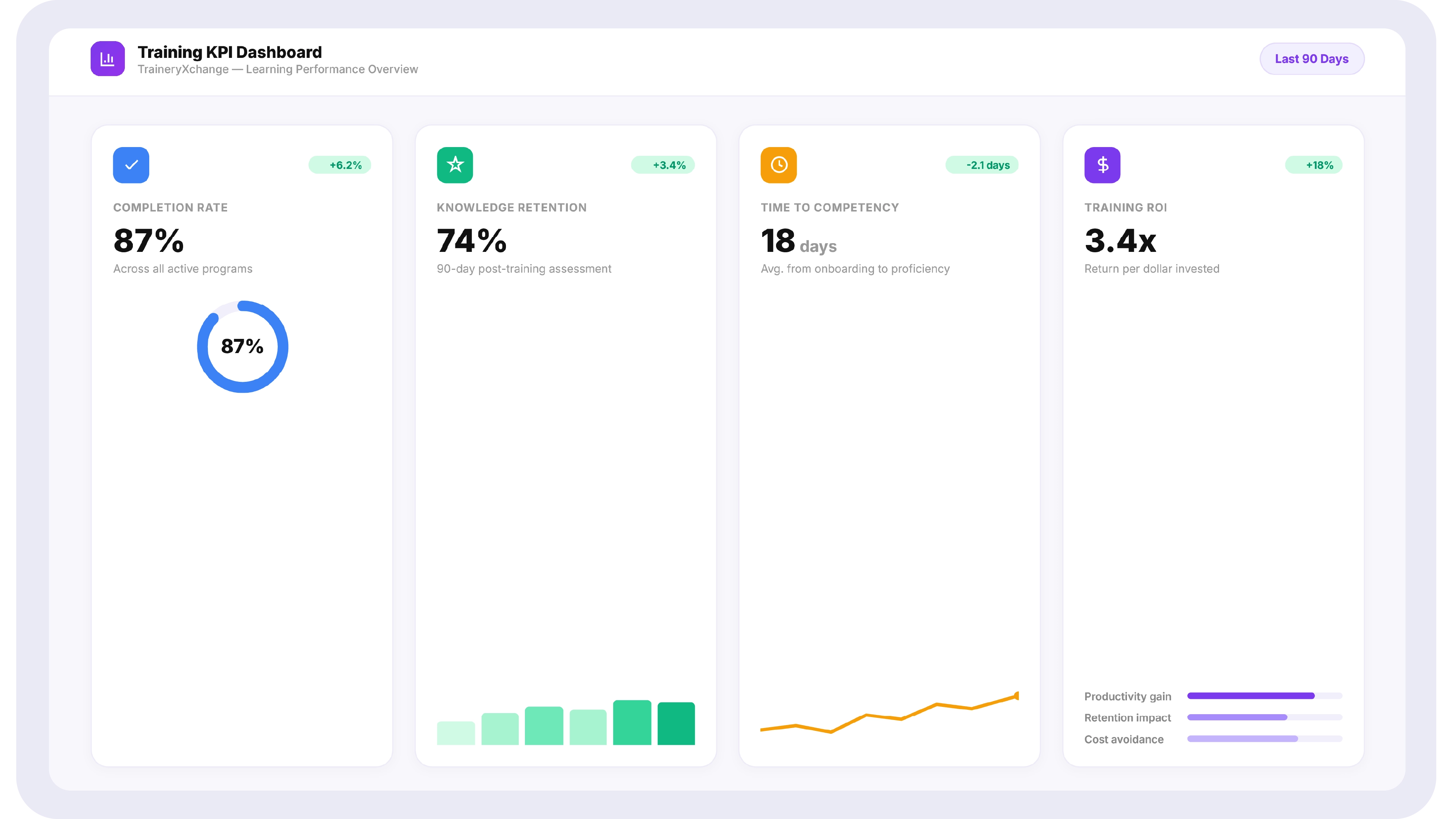Click the -2.1 days change badge
This screenshot has width=1456, height=819.
982,165
